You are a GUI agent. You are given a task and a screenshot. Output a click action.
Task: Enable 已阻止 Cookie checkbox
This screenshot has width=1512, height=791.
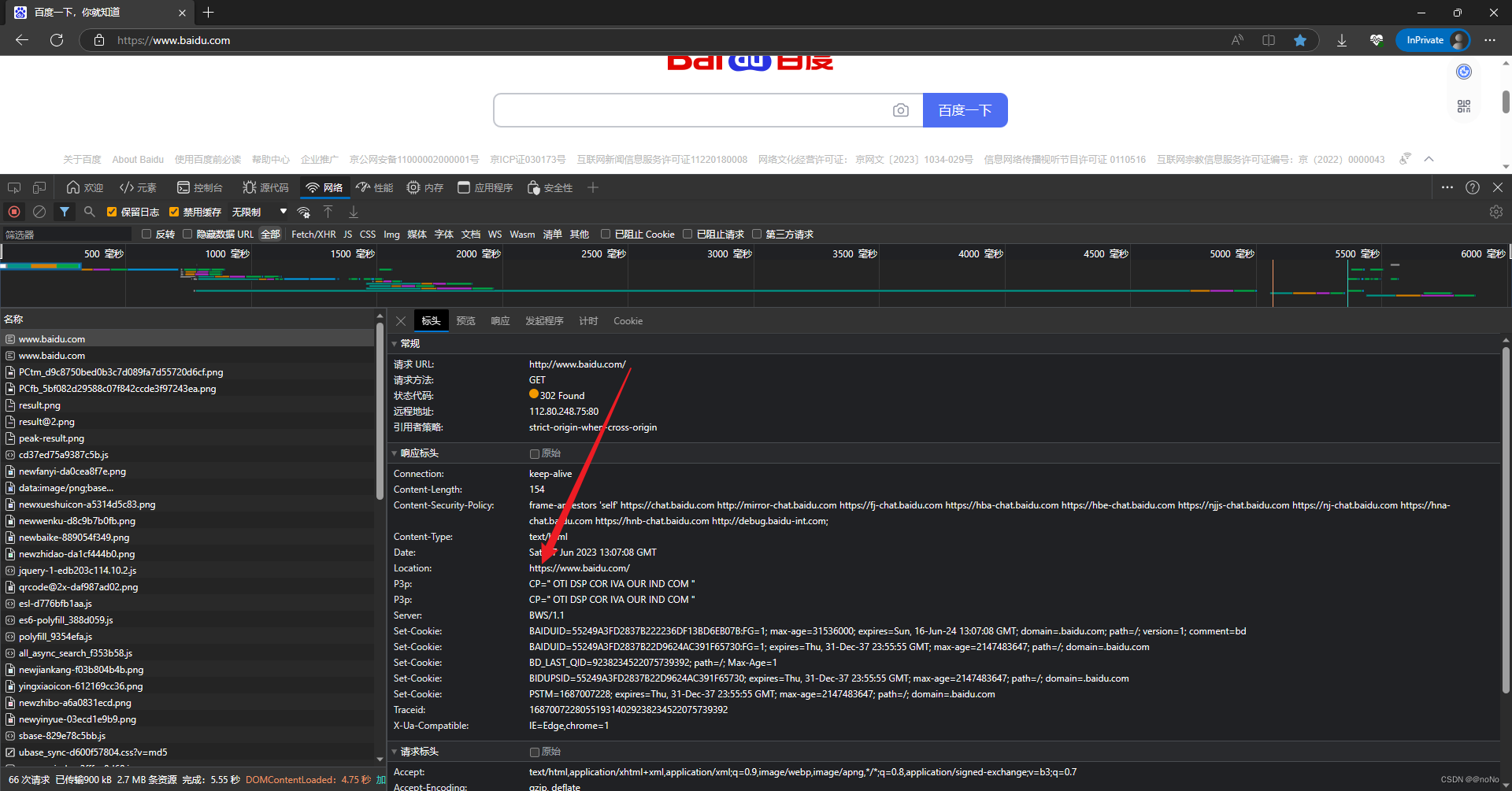coord(606,234)
